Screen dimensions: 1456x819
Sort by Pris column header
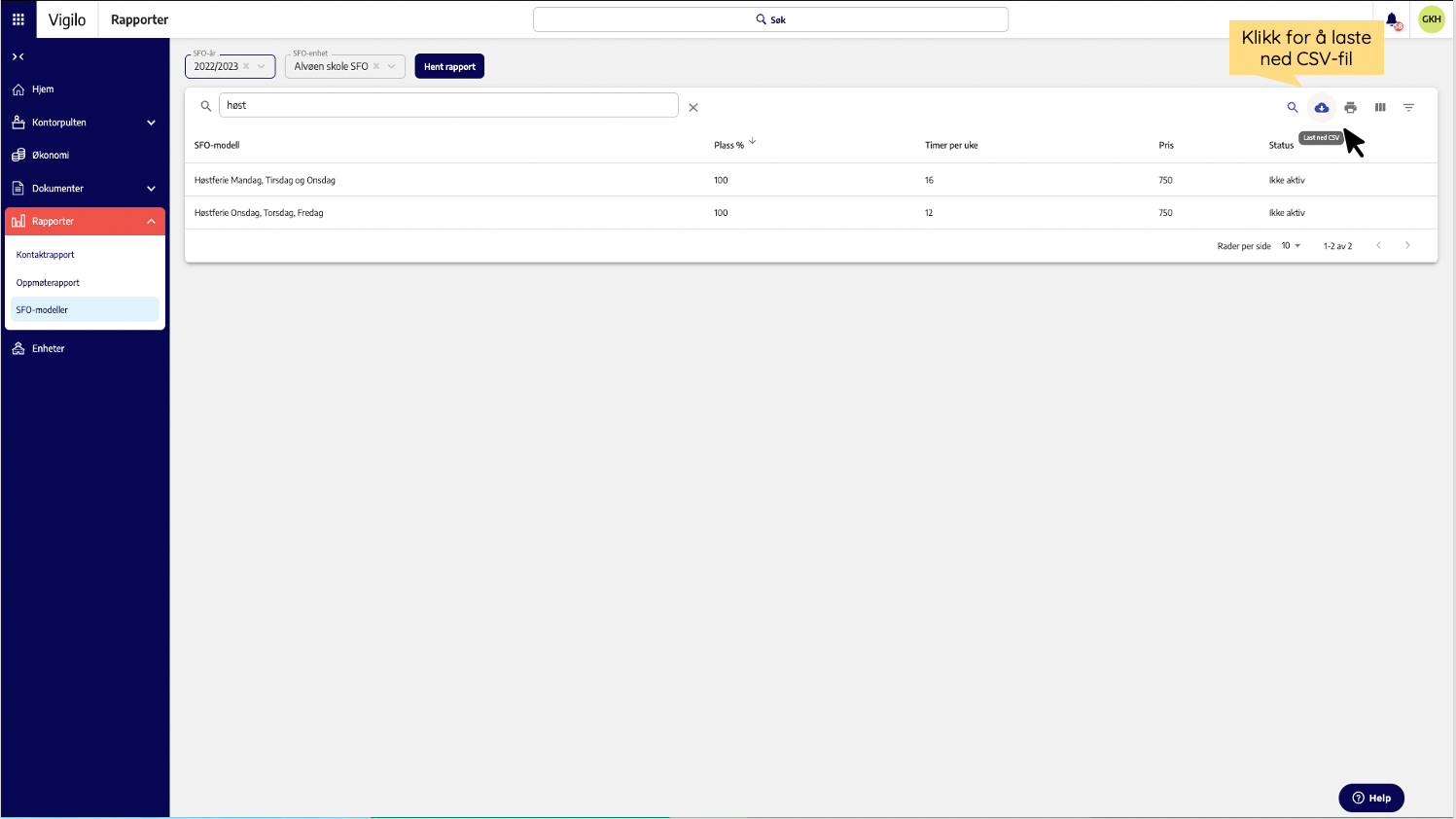pyautogui.click(x=1166, y=145)
